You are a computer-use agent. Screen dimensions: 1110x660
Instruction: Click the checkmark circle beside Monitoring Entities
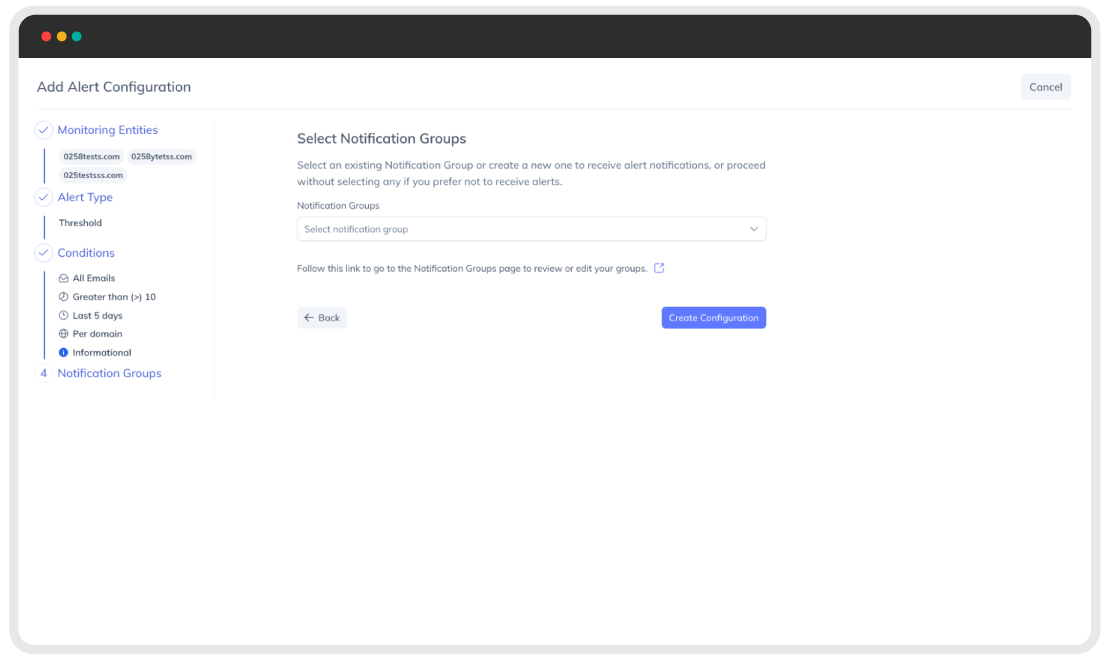coord(44,130)
